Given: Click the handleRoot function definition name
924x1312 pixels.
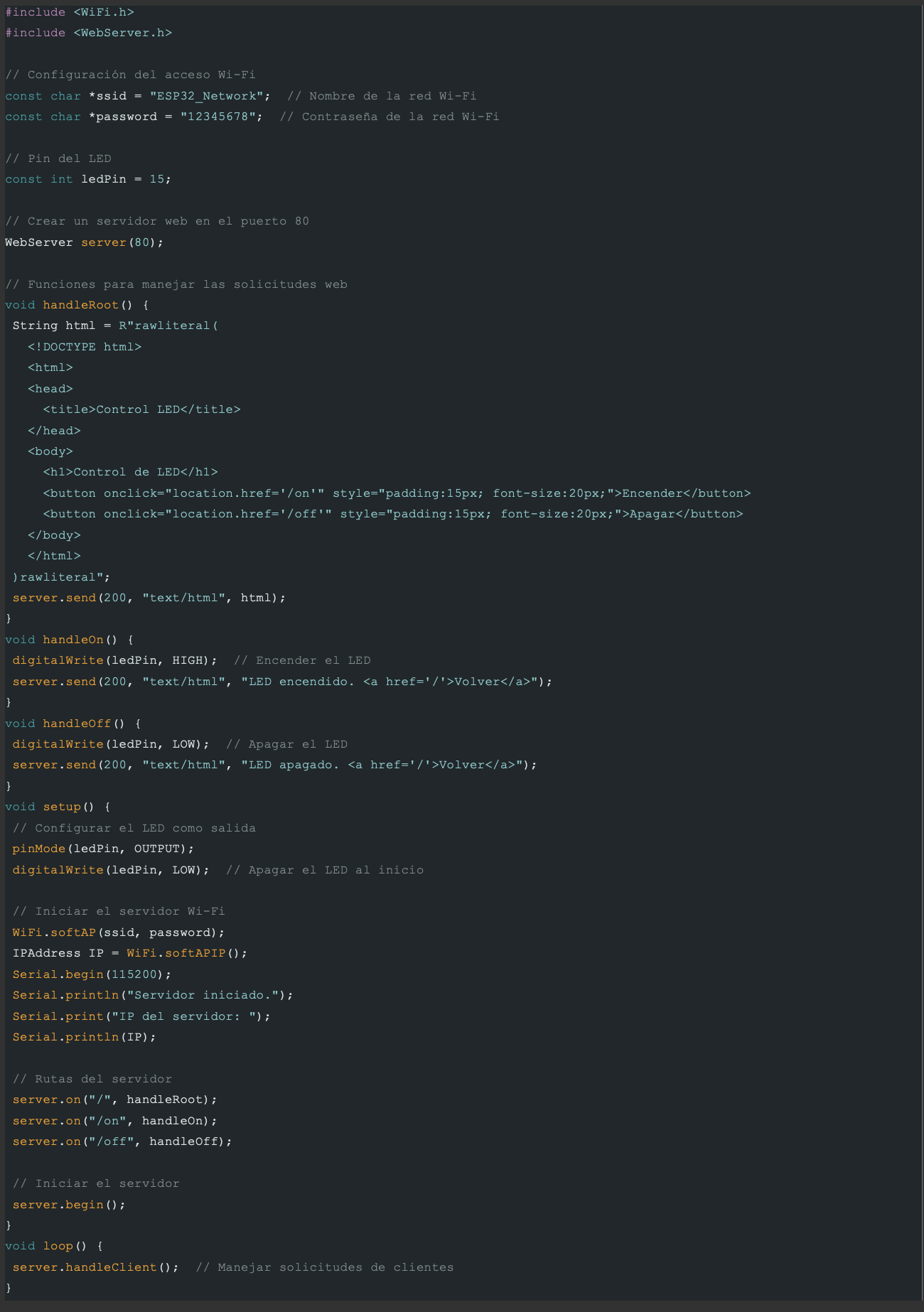Looking at the screenshot, I should click(x=80, y=305).
